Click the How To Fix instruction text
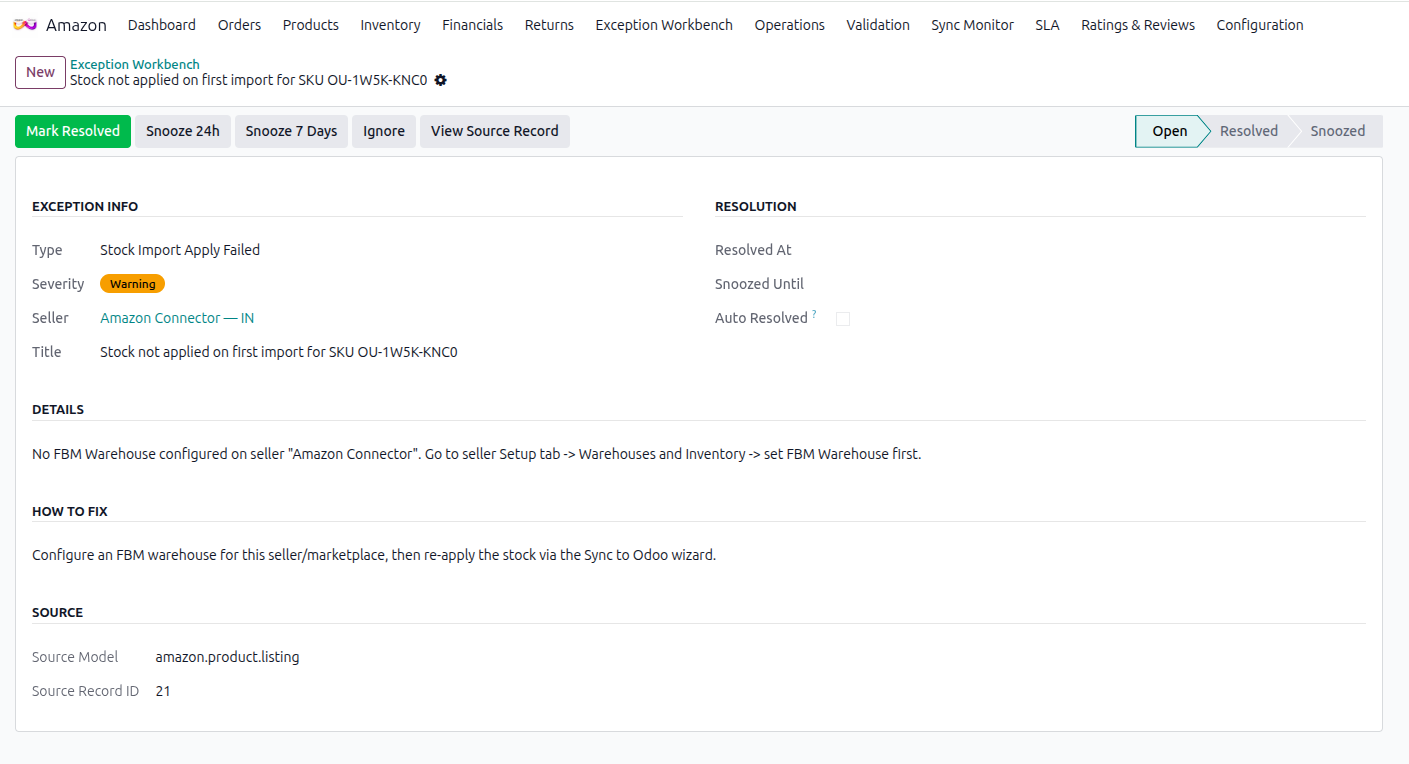The height and width of the screenshot is (764, 1409). 374,555
